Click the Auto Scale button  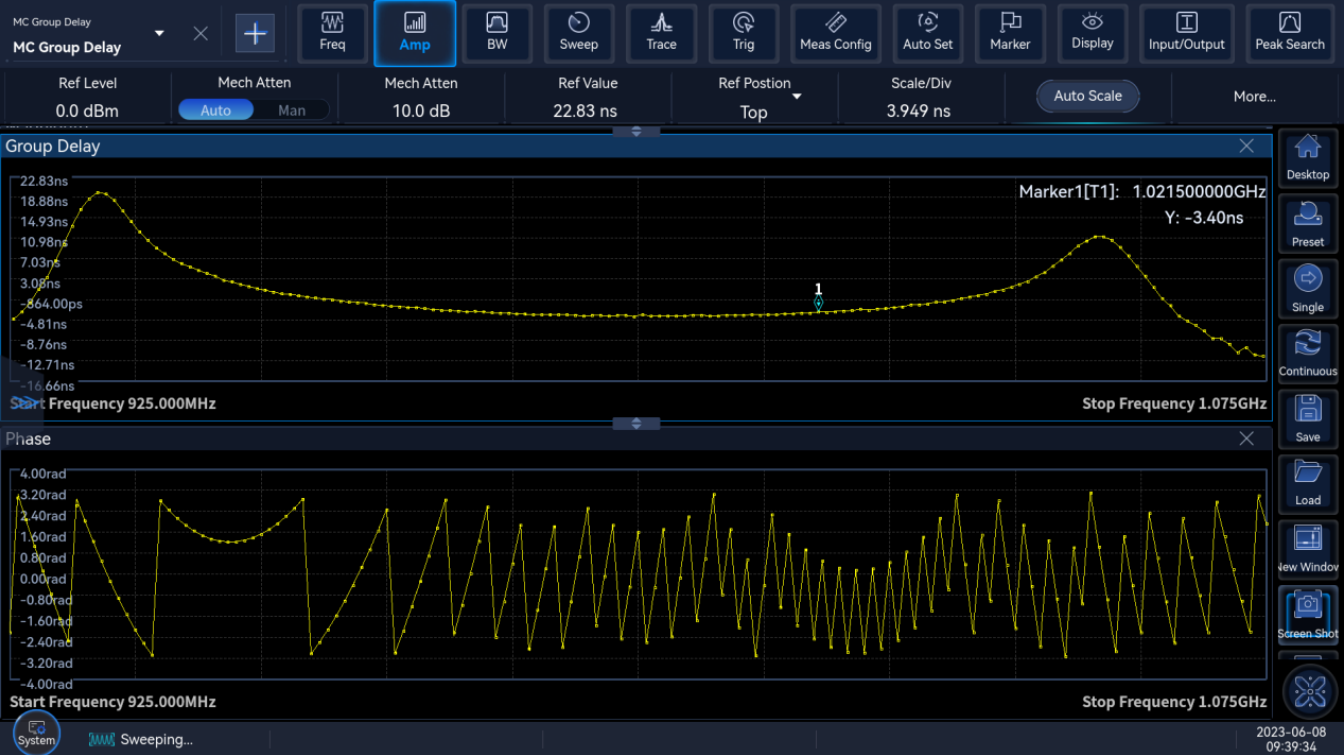[1088, 96]
